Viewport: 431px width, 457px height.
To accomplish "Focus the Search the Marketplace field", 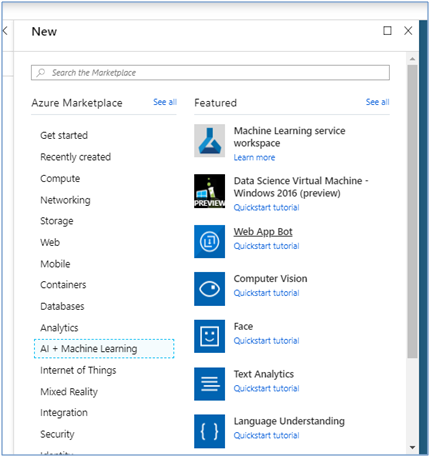I will click(210, 73).
